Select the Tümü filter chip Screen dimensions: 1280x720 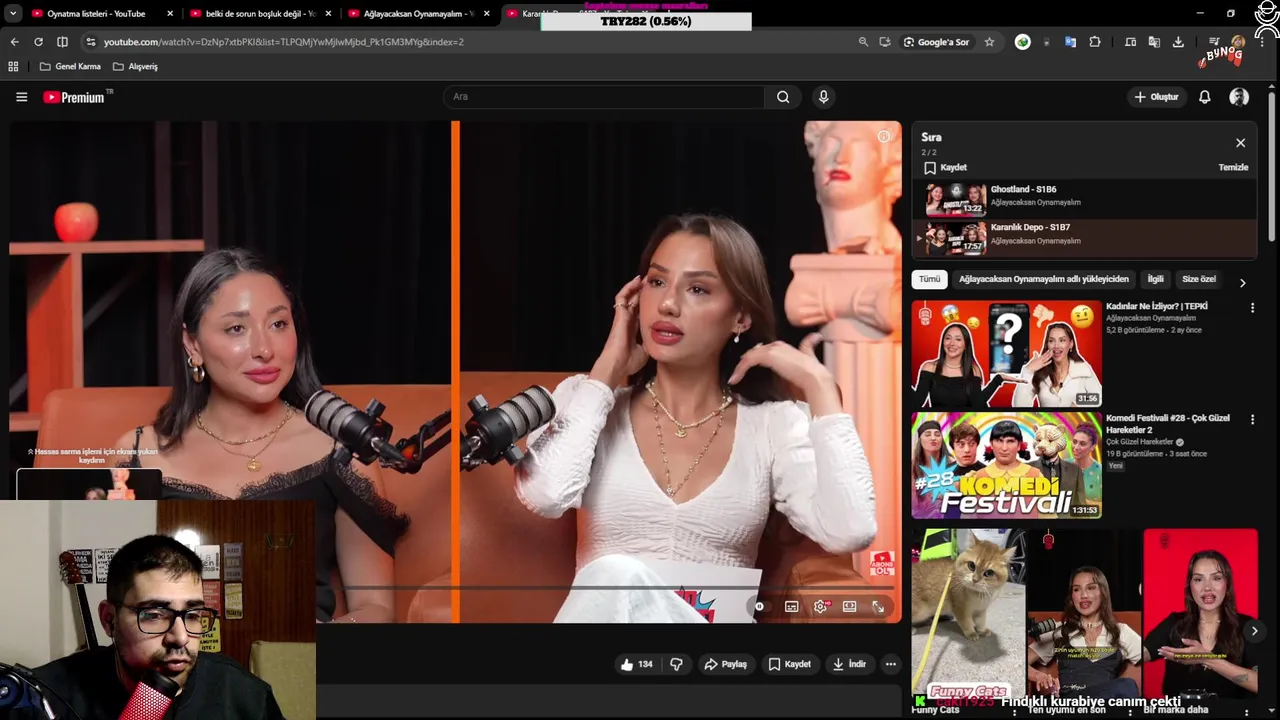pyautogui.click(x=930, y=279)
